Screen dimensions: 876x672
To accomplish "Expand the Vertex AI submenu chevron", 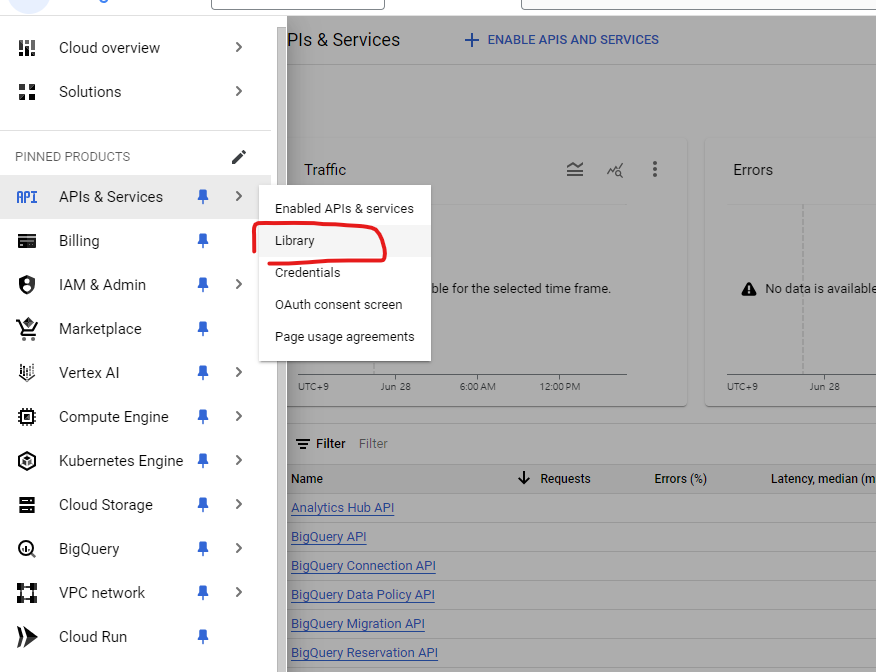I will click(x=239, y=373).
